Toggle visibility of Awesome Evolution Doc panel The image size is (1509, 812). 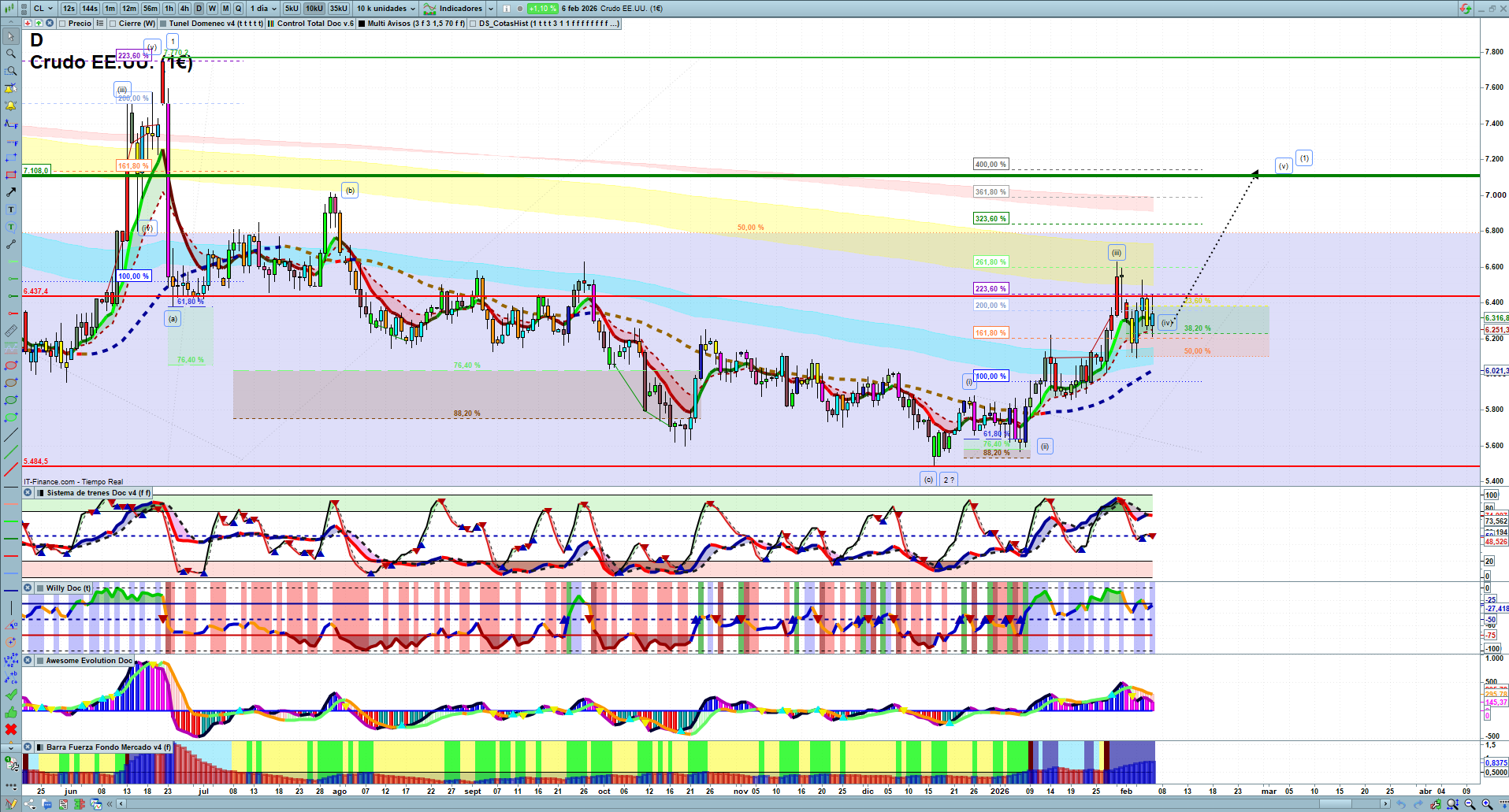pos(28,661)
